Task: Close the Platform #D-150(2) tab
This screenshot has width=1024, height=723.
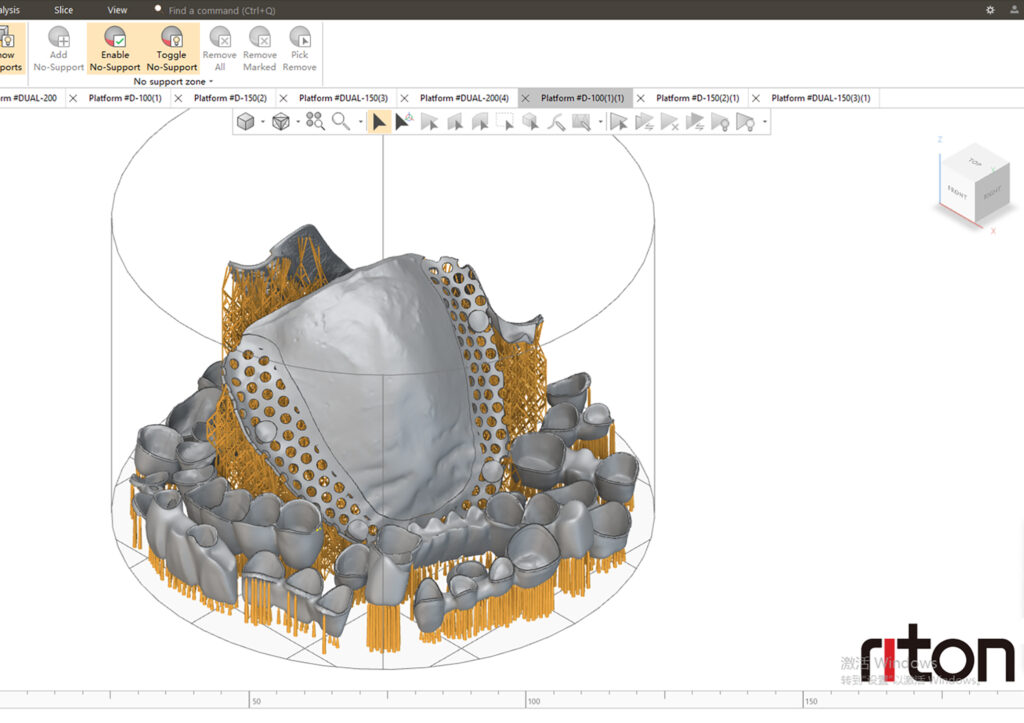Action: click(283, 98)
